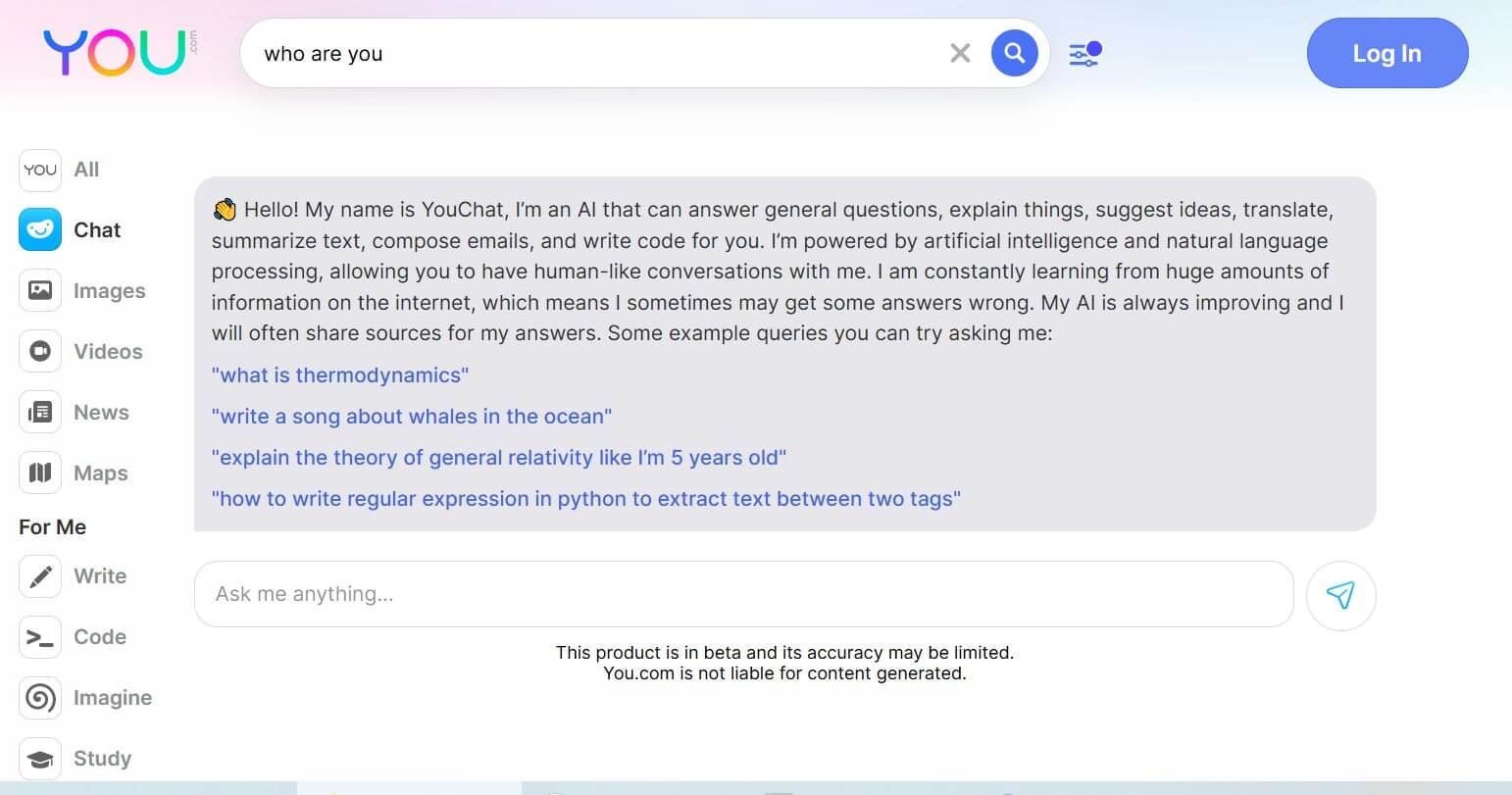
Task: Select the News sidebar icon
Action: 39,412
